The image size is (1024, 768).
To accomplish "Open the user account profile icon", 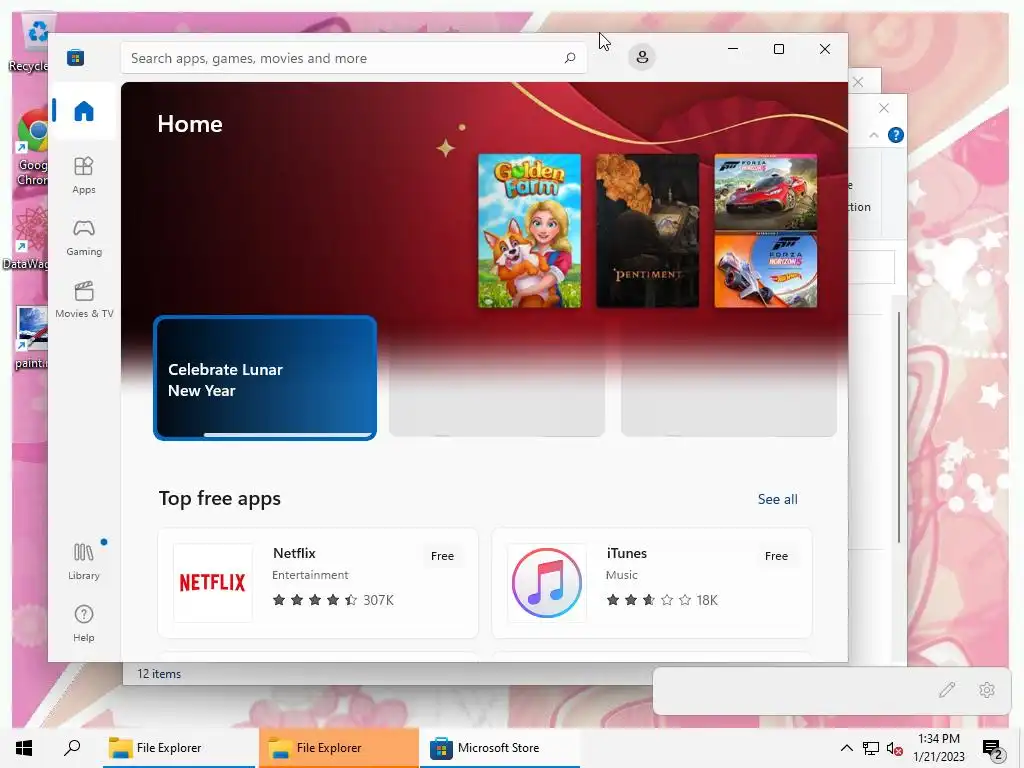I will pyautogui.click(x=642, y=57).
